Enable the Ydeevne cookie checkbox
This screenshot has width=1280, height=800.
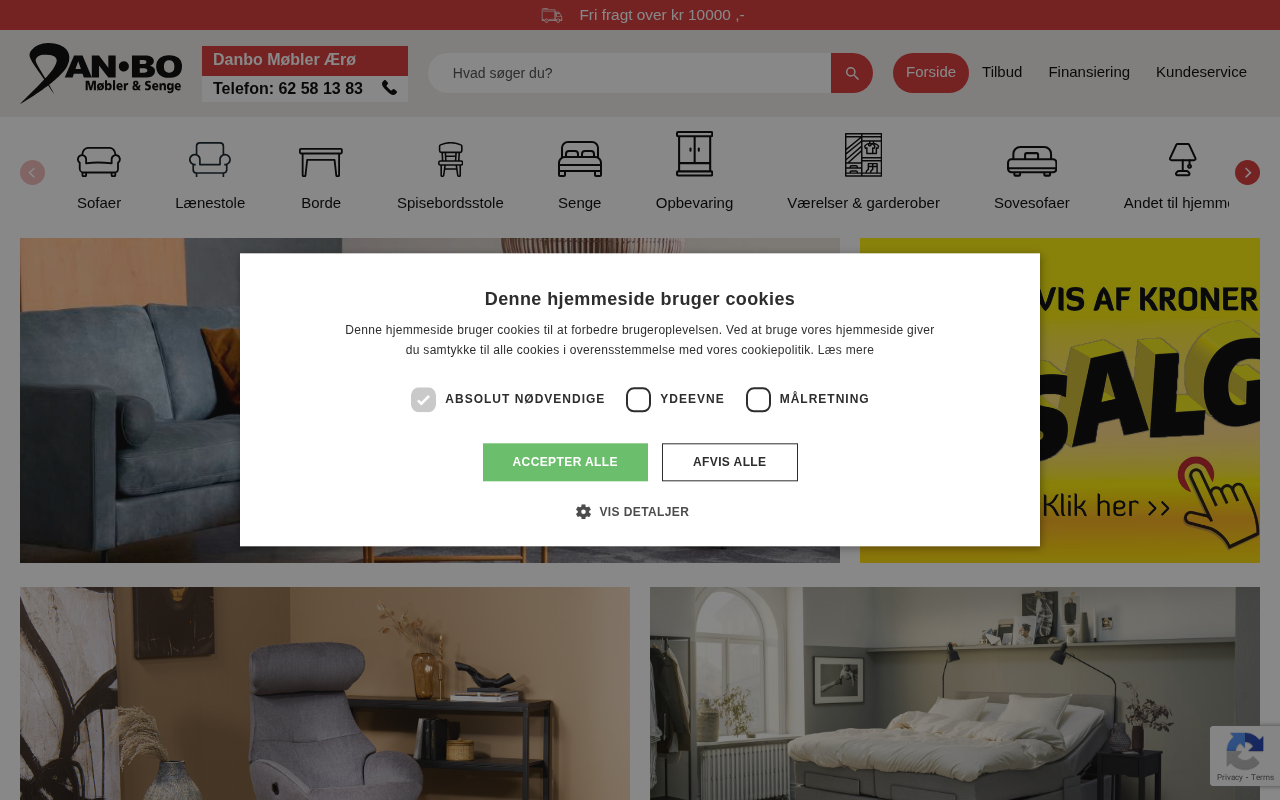638,400
